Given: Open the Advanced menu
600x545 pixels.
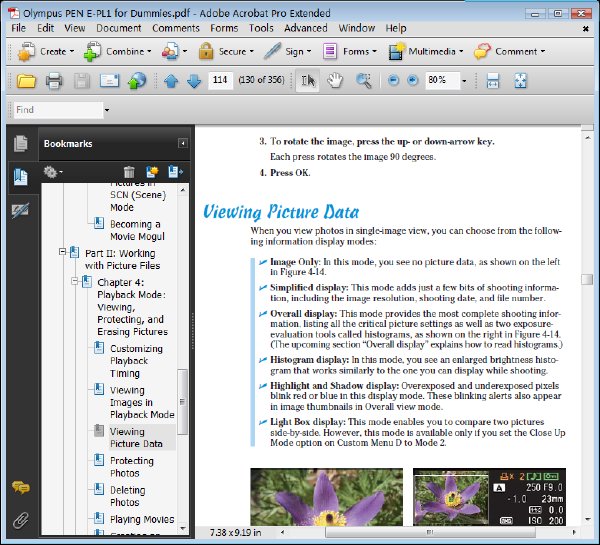Looking at the screenshot, I should [305, 28].
